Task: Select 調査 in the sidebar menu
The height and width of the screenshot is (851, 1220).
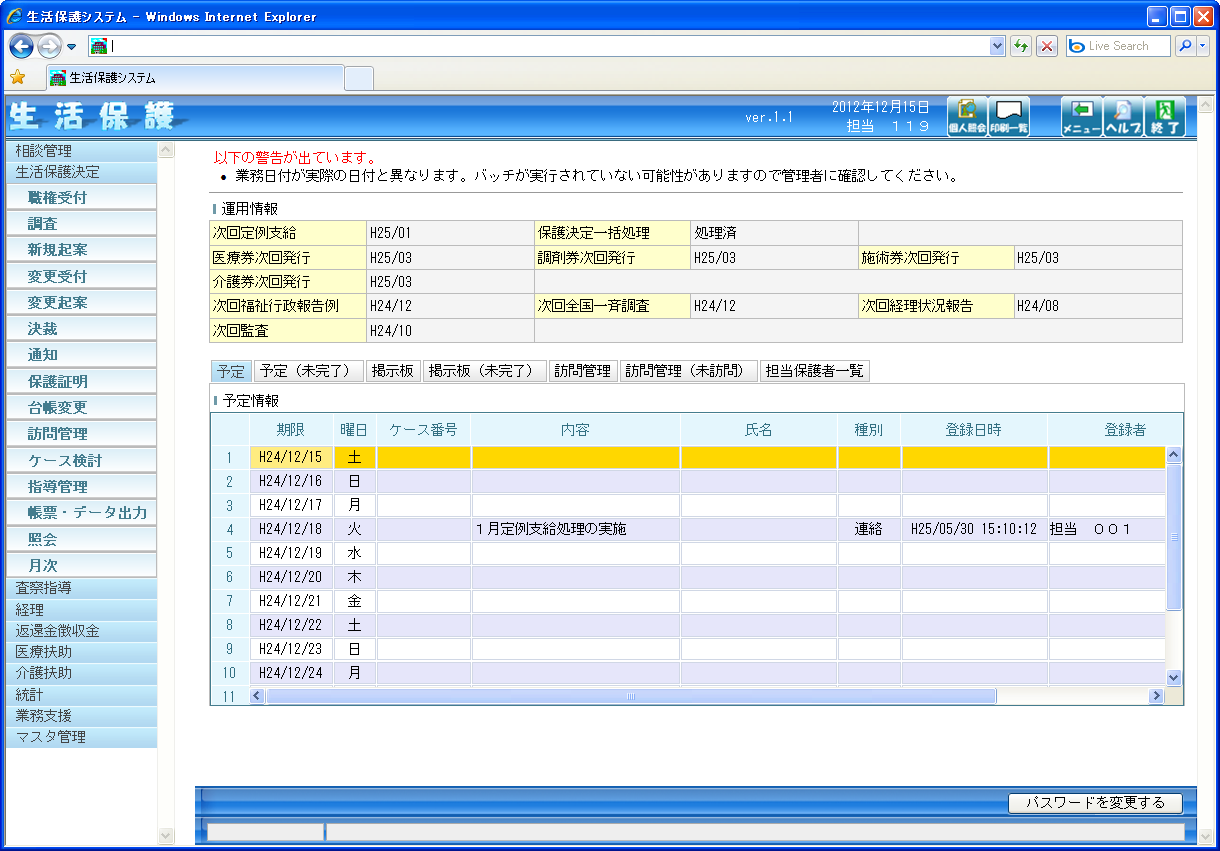Action: [x=81, y=224]
